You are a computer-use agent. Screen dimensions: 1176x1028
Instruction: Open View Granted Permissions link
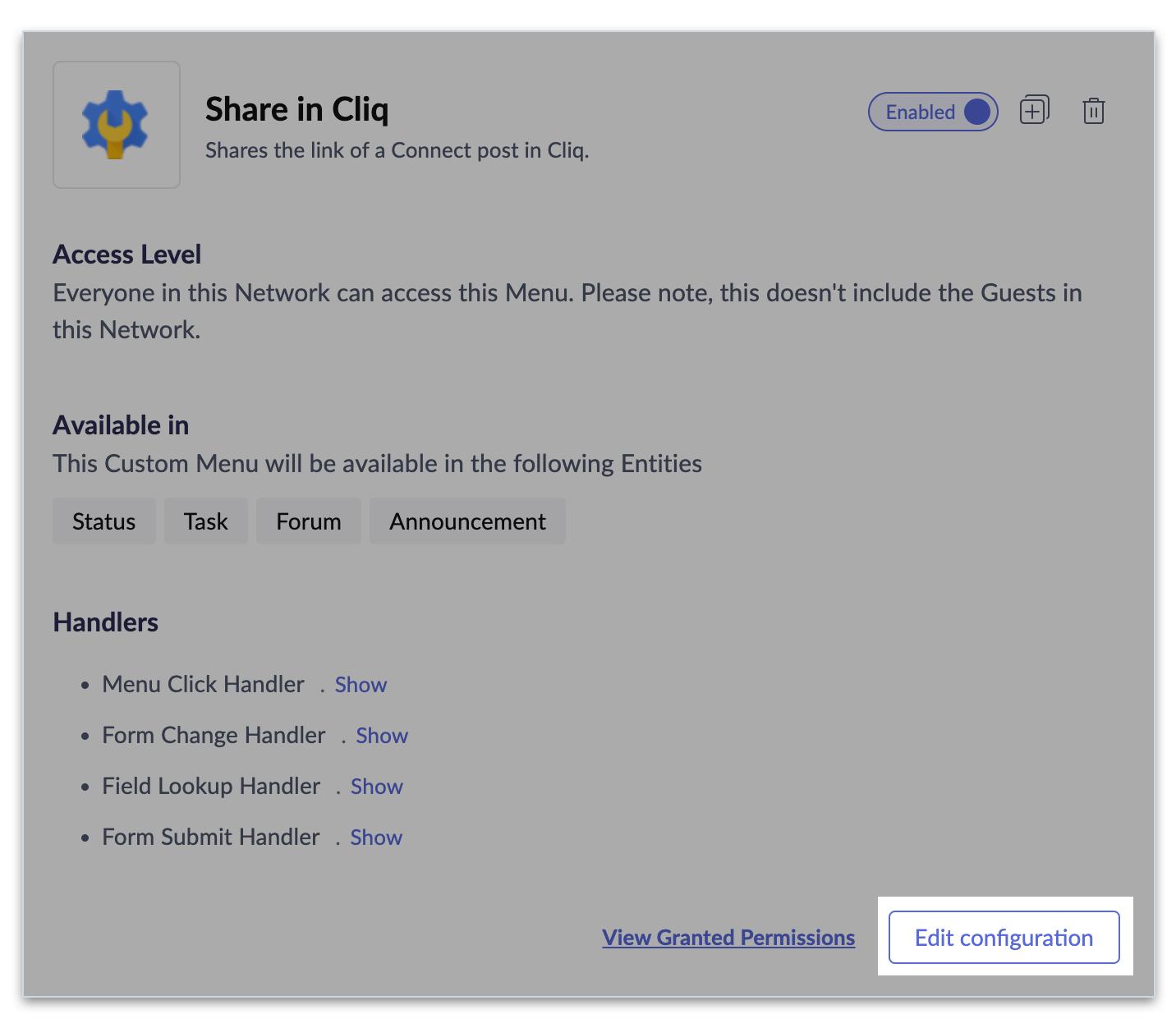coord(728,938)
